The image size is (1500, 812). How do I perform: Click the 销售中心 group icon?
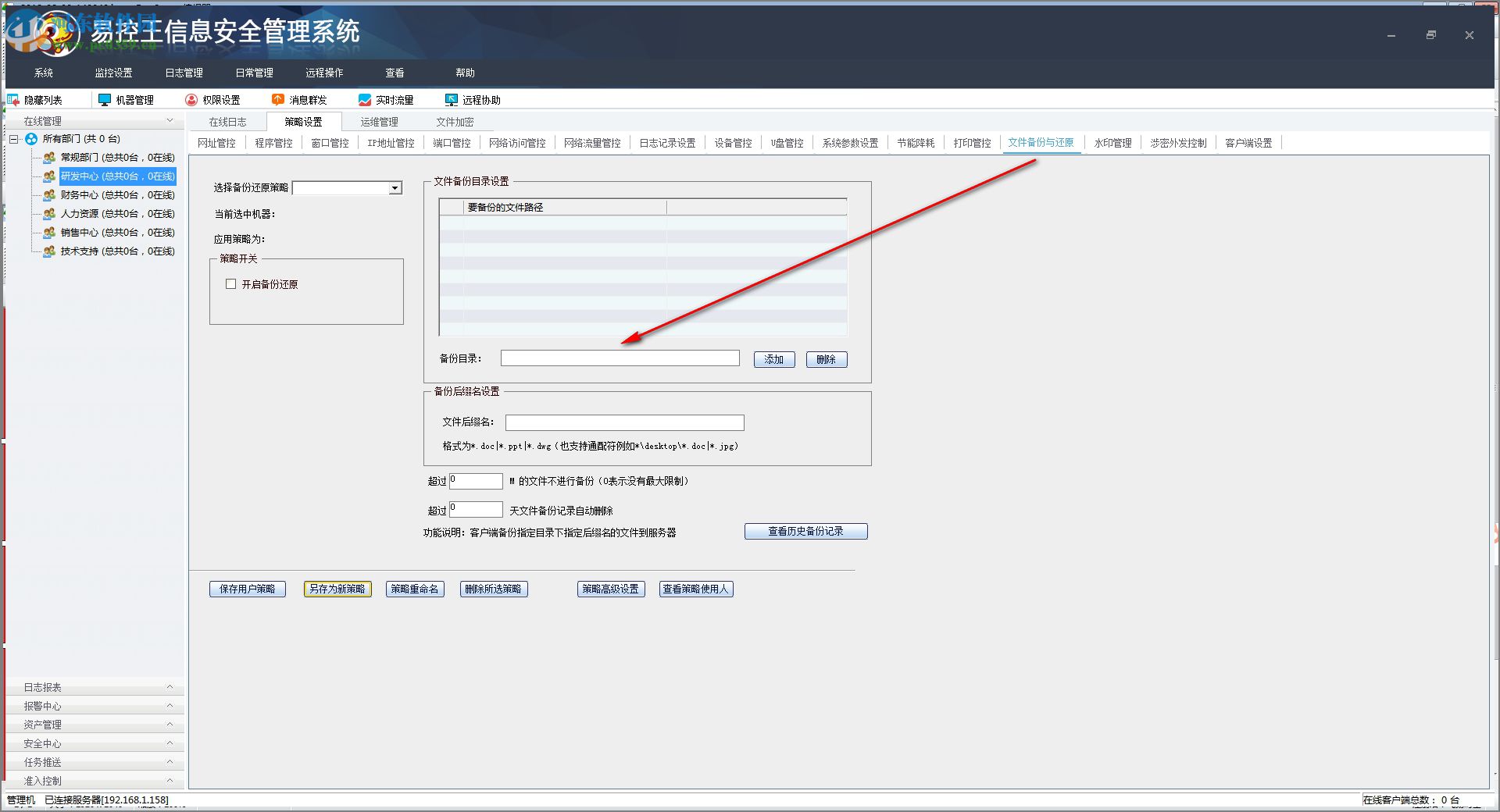coord(49,233)
